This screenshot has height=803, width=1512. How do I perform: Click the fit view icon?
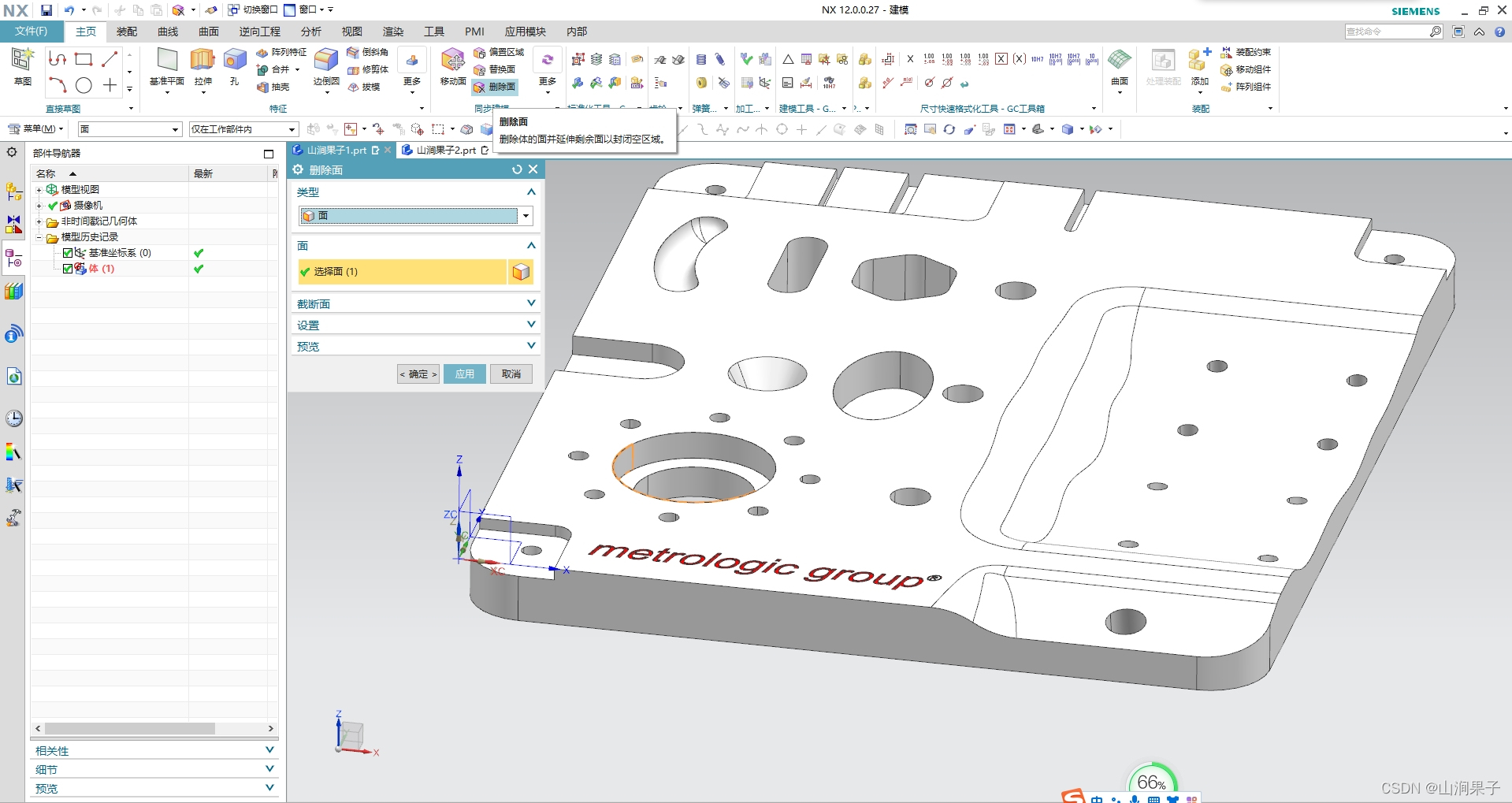point(911,129)
